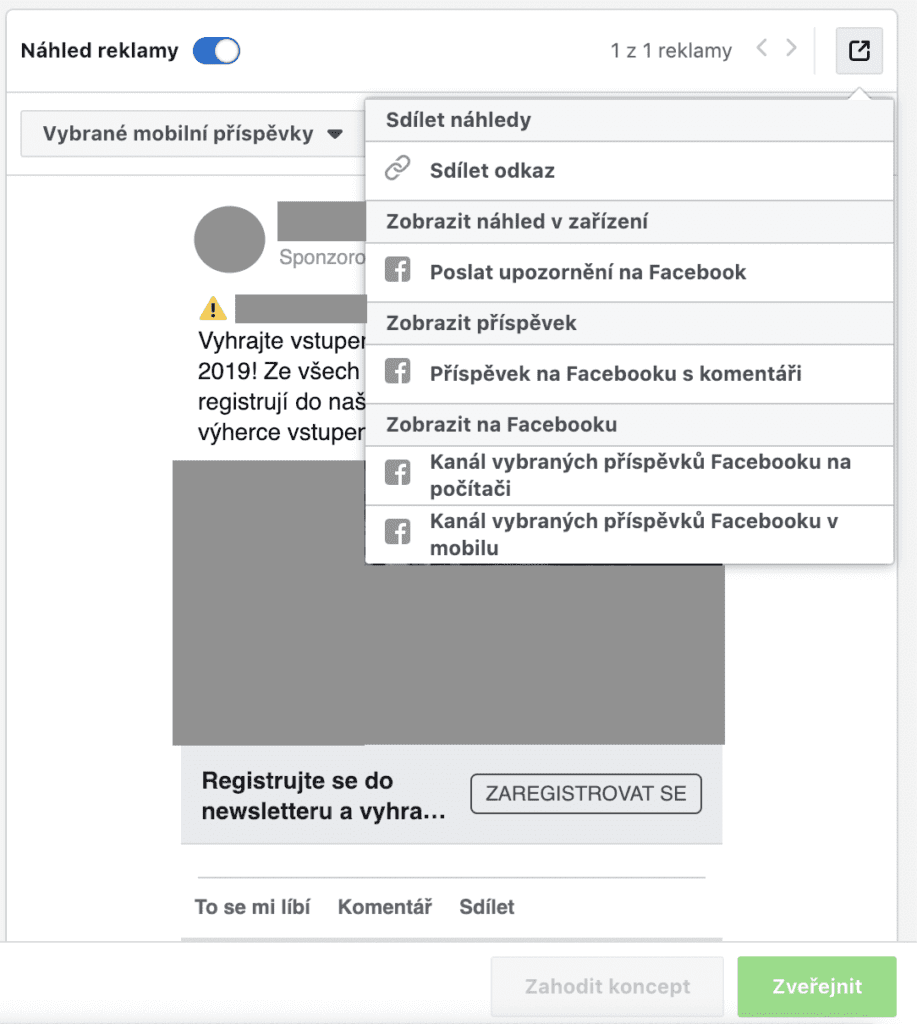Click the To se mi líbí link
This screenshot has height=1024, width=917.
click(252, 907)
